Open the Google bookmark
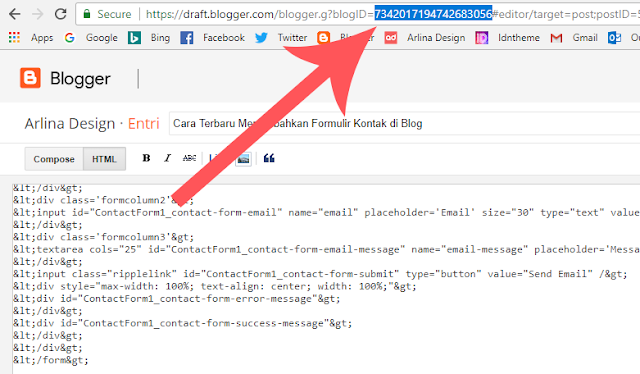 [91, 38]
